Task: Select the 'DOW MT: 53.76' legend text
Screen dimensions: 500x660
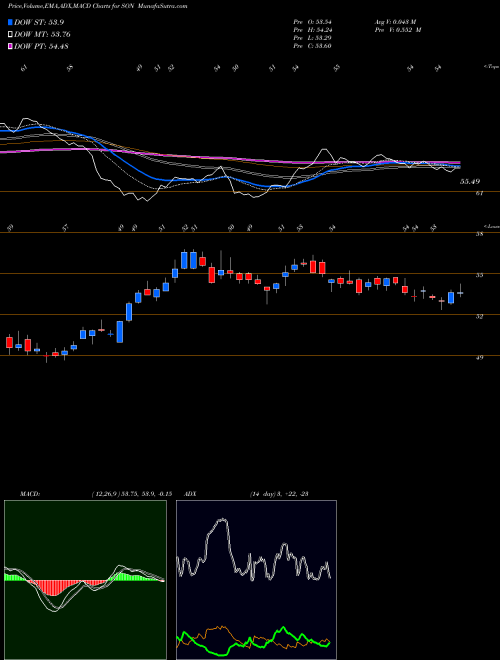Action: 43,35
